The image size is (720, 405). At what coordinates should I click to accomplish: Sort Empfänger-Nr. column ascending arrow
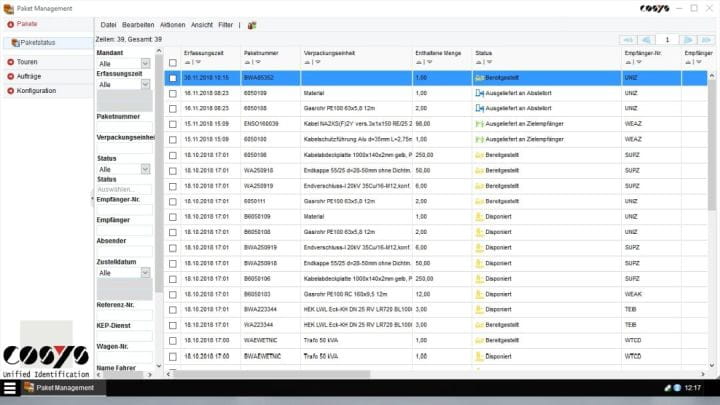628,62
